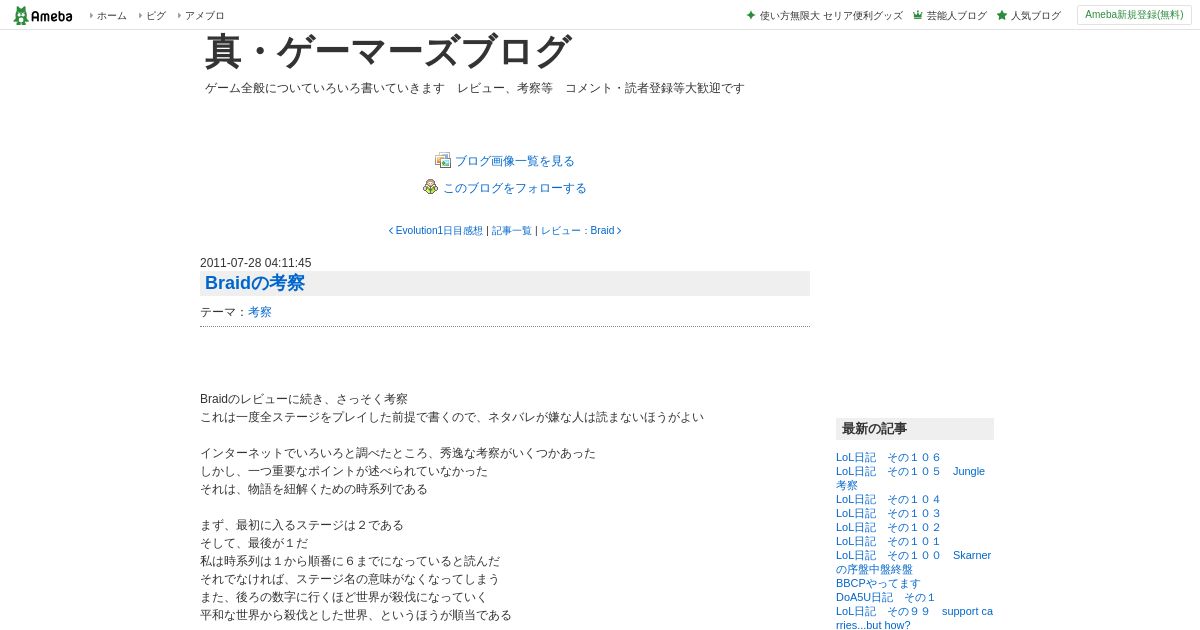Click the blog description line ゲーム全般について
The image size is (1200, 630).
coord(475,88)
